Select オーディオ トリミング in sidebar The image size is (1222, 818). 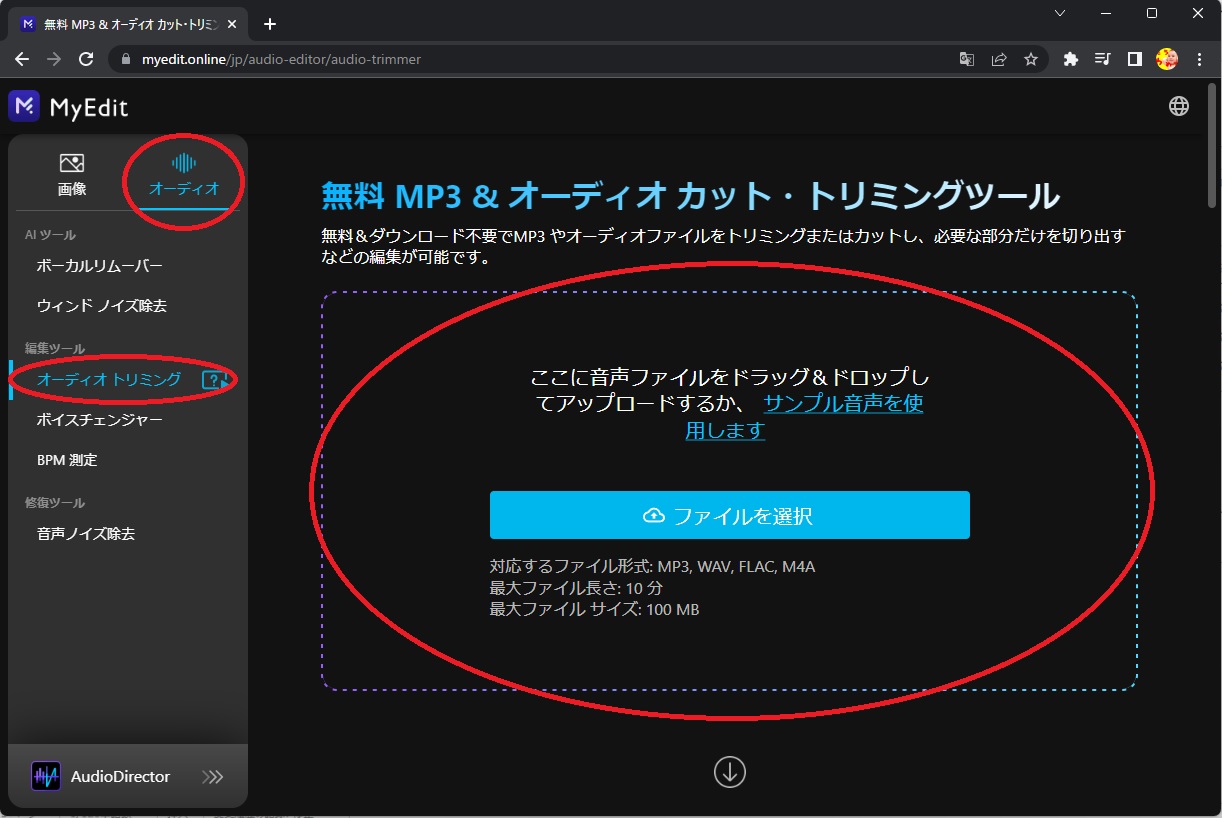point(108,379)
